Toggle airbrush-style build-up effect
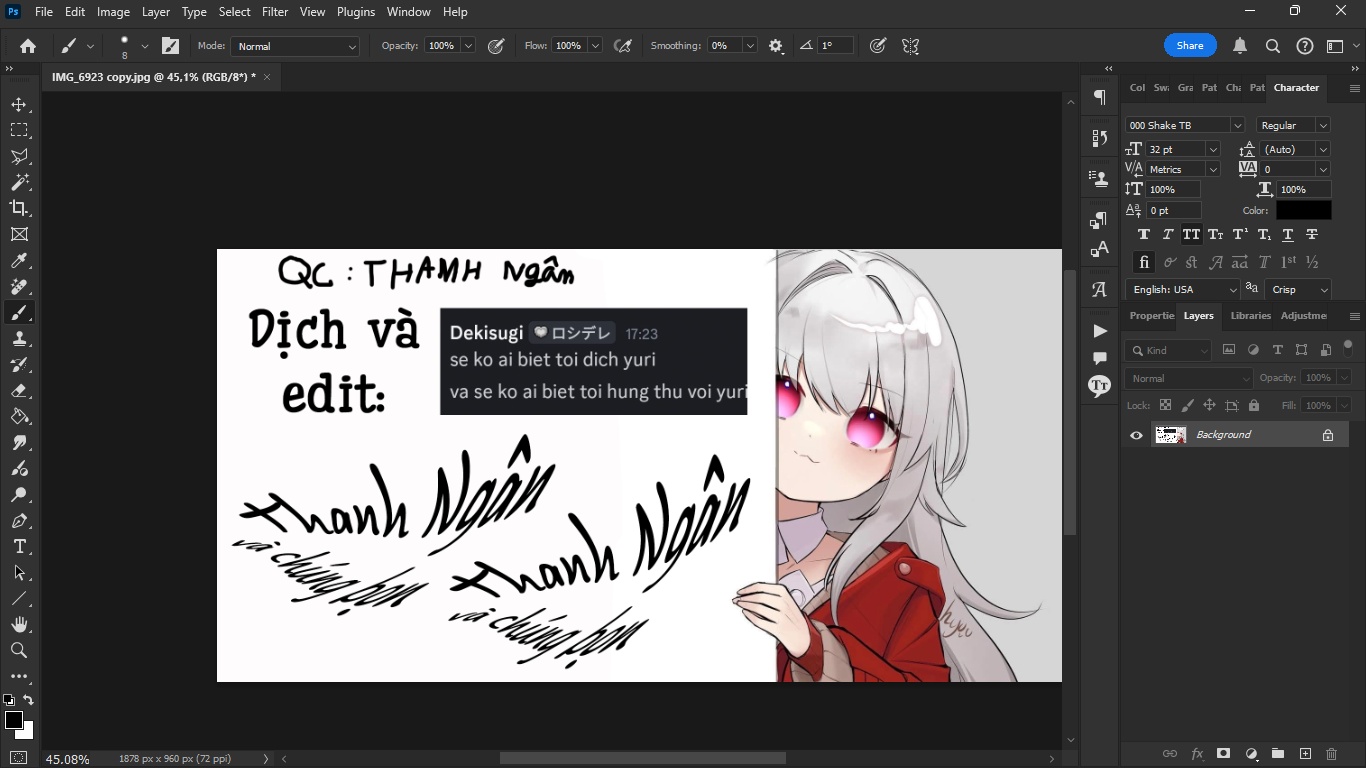 623,46
